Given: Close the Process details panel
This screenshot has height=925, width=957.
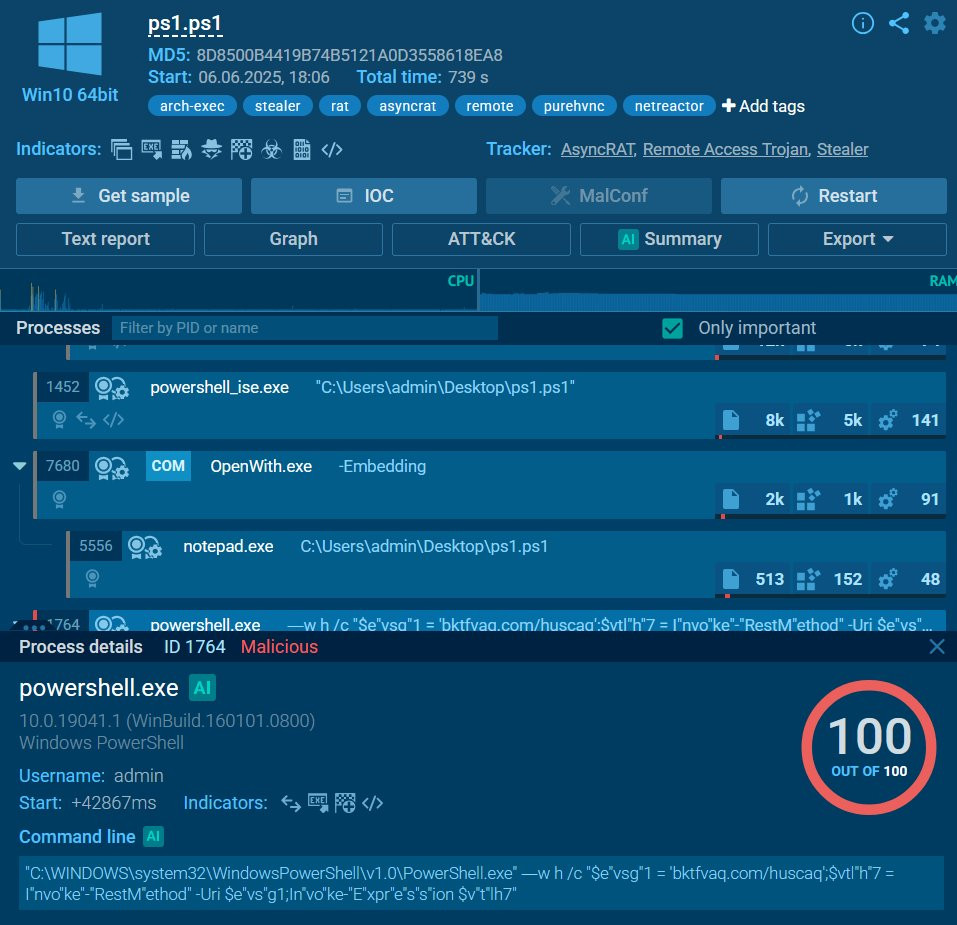Looking at the screenshot, I should [x=937, y=647].
